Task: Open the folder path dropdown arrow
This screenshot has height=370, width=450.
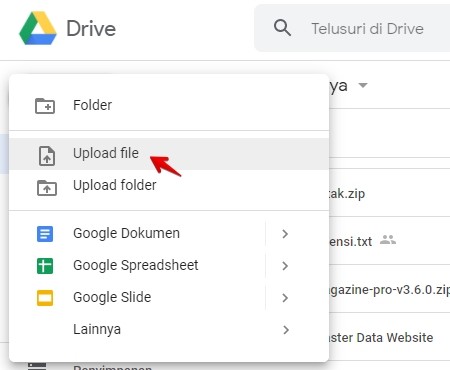Action: (x=363, y=85)
